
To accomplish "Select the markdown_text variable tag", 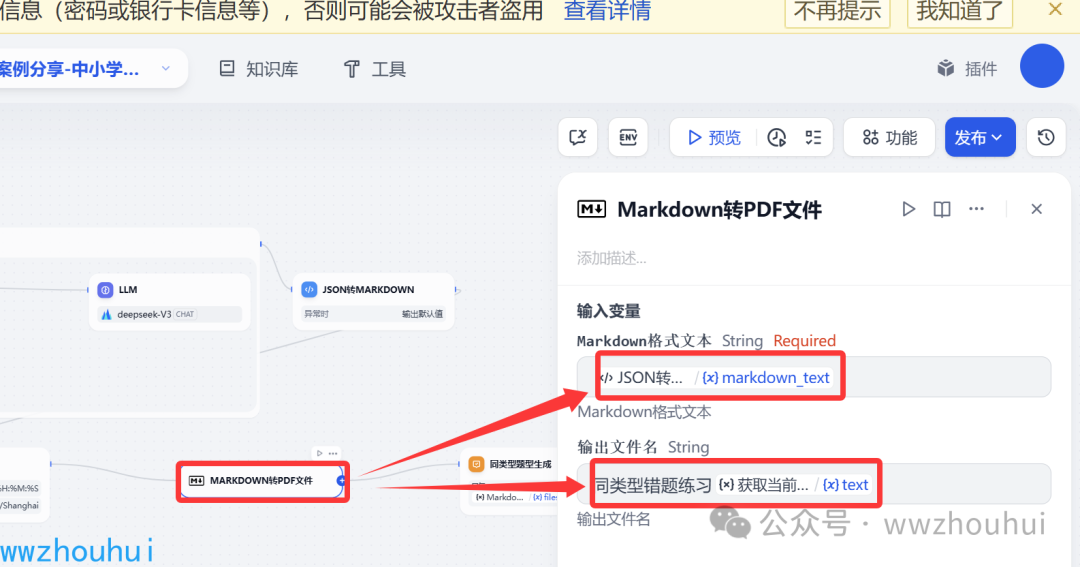I will (x=766, y=378).
